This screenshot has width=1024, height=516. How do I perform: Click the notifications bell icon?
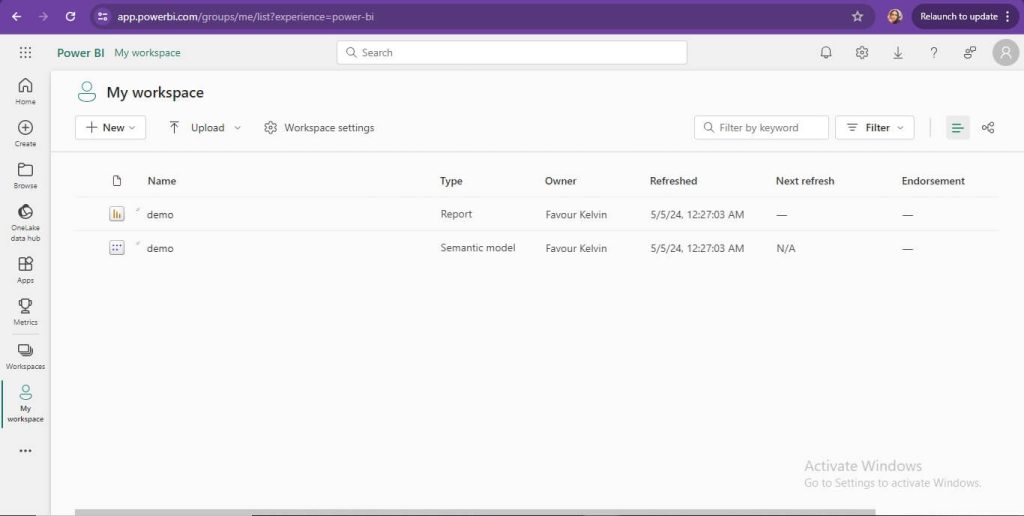[826, 53]
